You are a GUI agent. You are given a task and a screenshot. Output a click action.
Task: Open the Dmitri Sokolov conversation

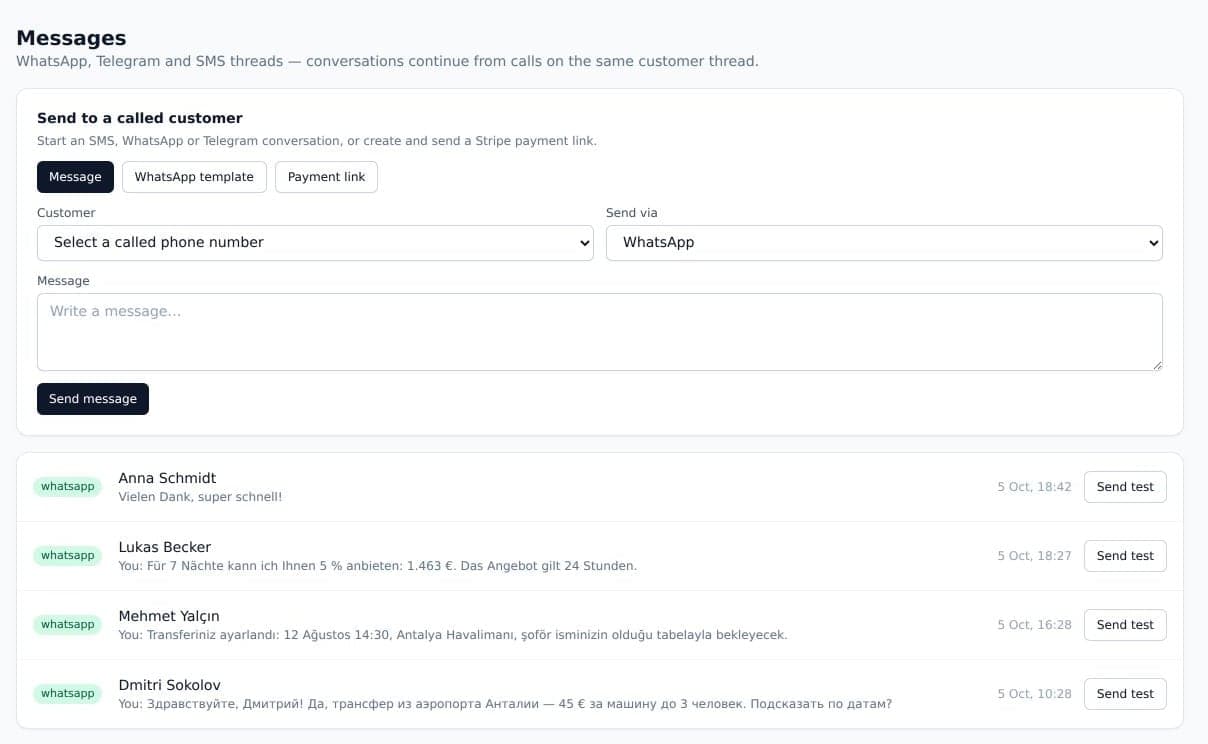[x=600, y=694]
